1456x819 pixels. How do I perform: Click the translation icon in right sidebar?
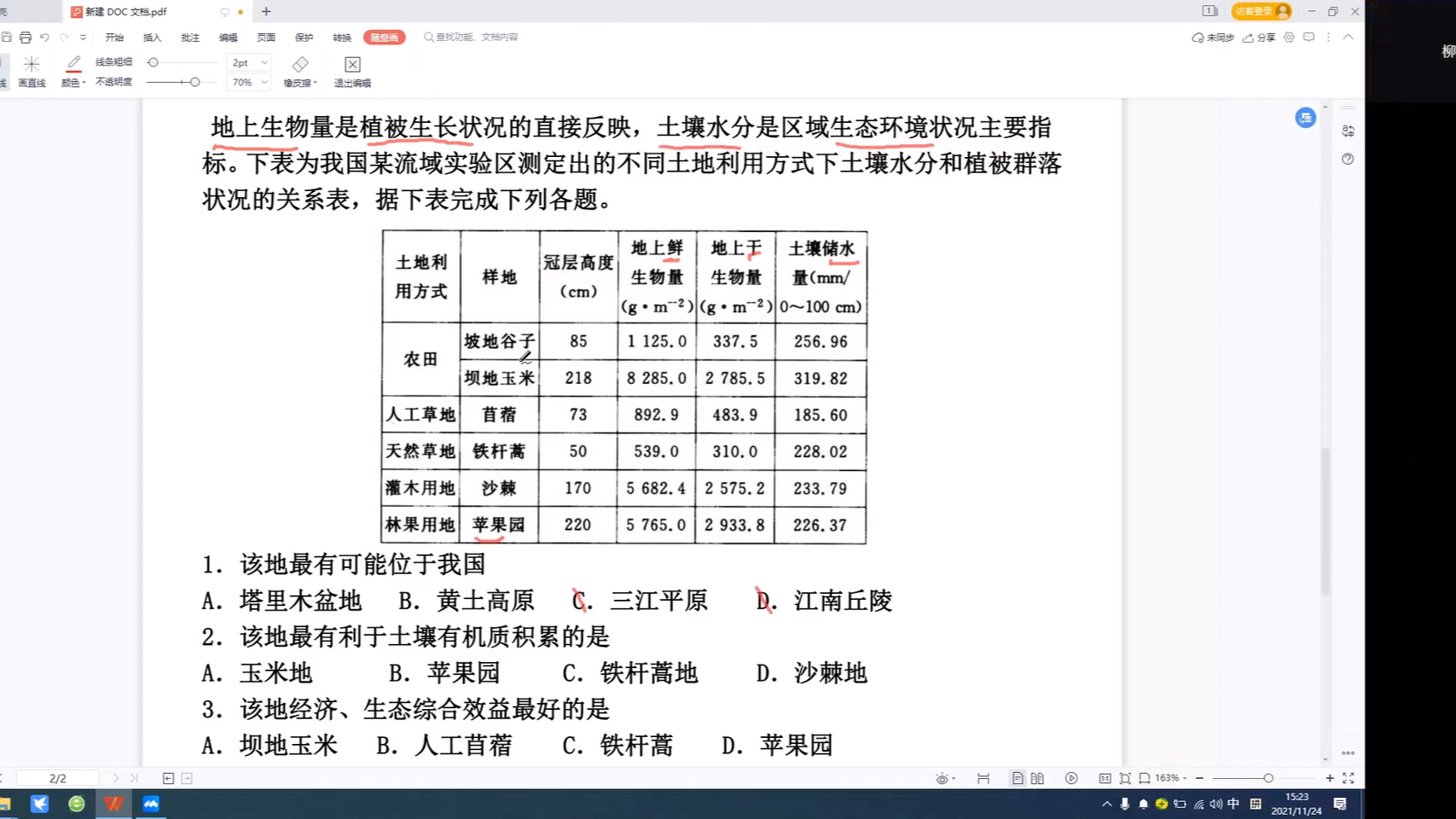point(1348,131)
